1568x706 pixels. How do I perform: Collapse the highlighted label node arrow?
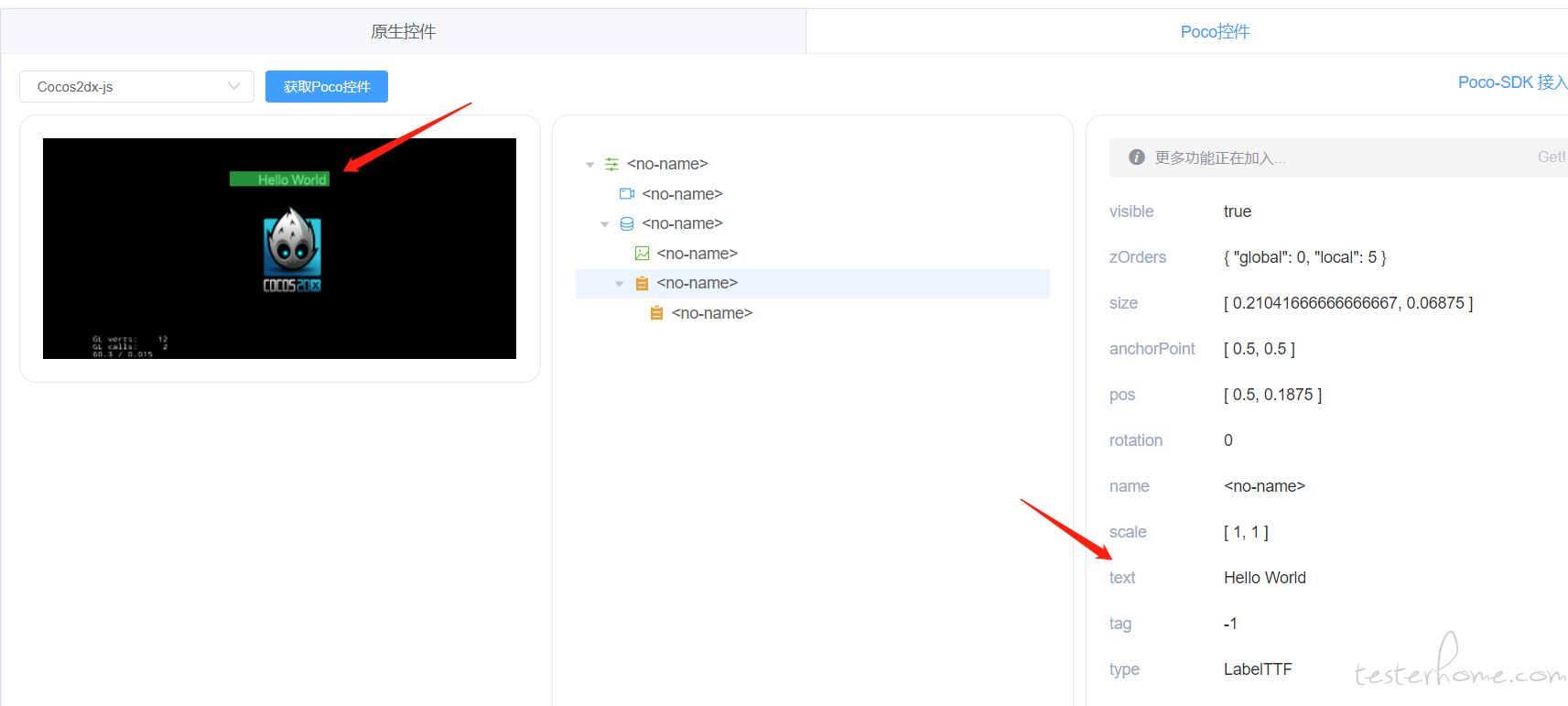click(619, 284)
